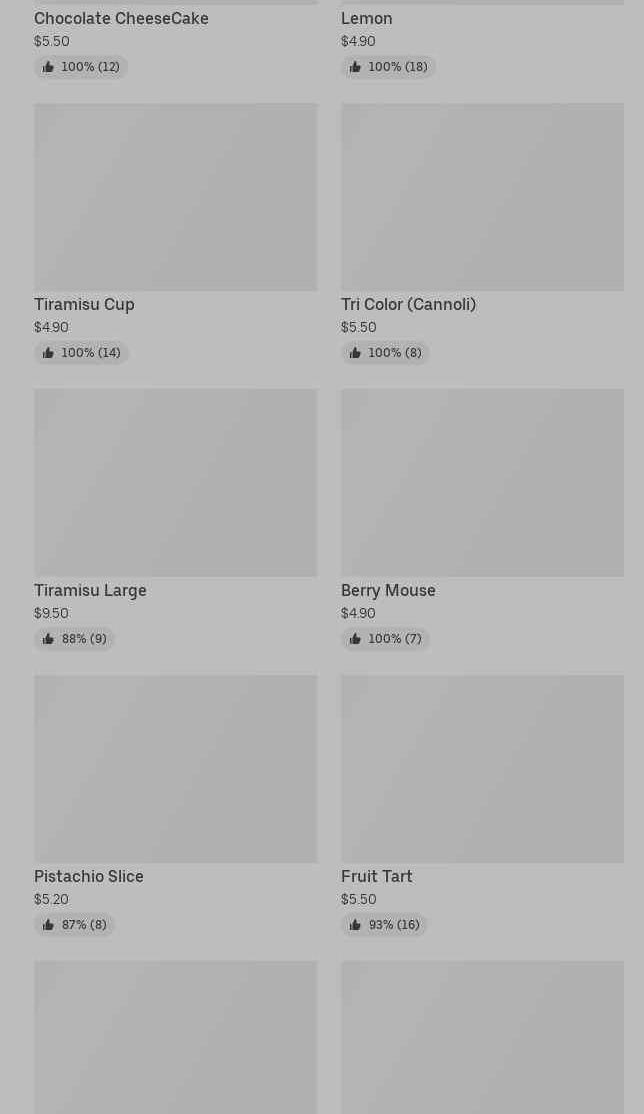Open the Chocolate CheeseCake item title
The height and width of the screenshot is (1114, 644).
click(121, 18)
